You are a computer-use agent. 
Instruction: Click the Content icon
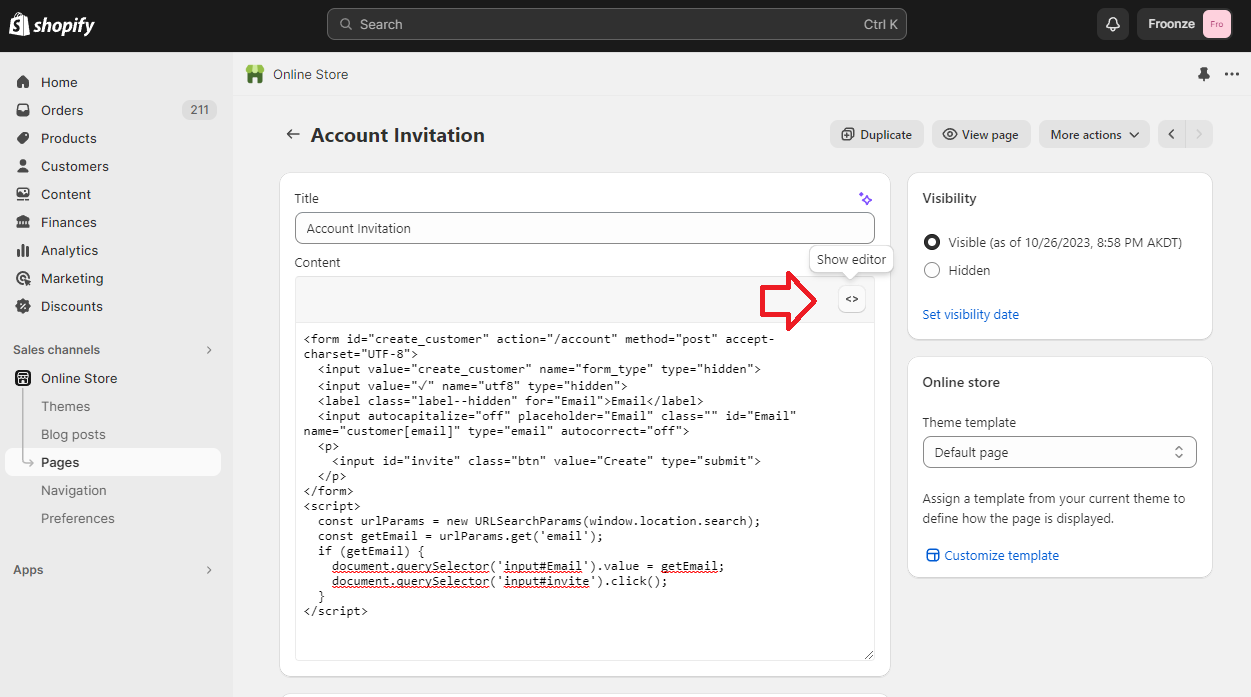pyautogui.click(x=23, y=194)
